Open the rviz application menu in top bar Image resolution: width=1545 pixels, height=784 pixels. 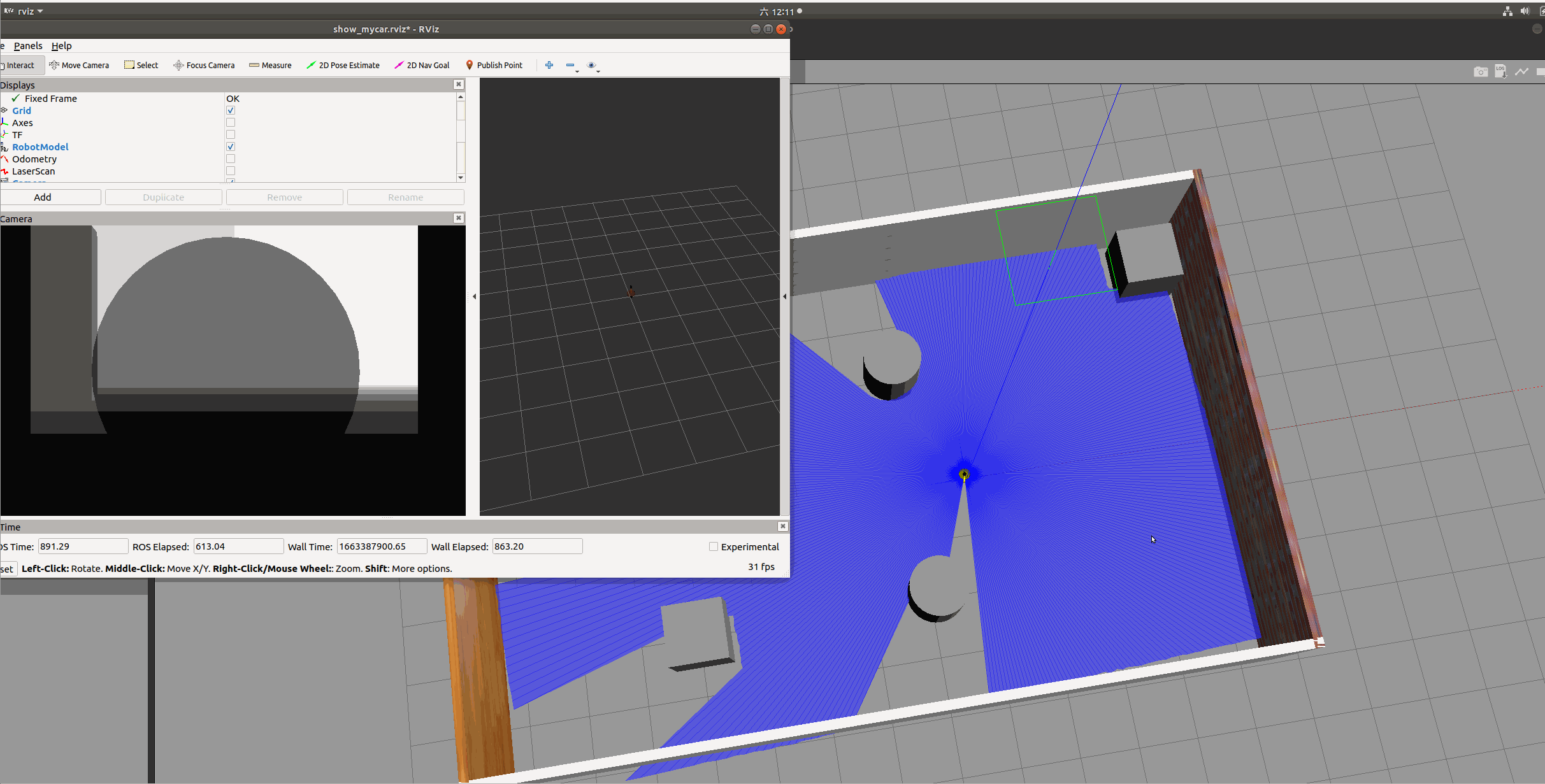(x=24, y=11)
